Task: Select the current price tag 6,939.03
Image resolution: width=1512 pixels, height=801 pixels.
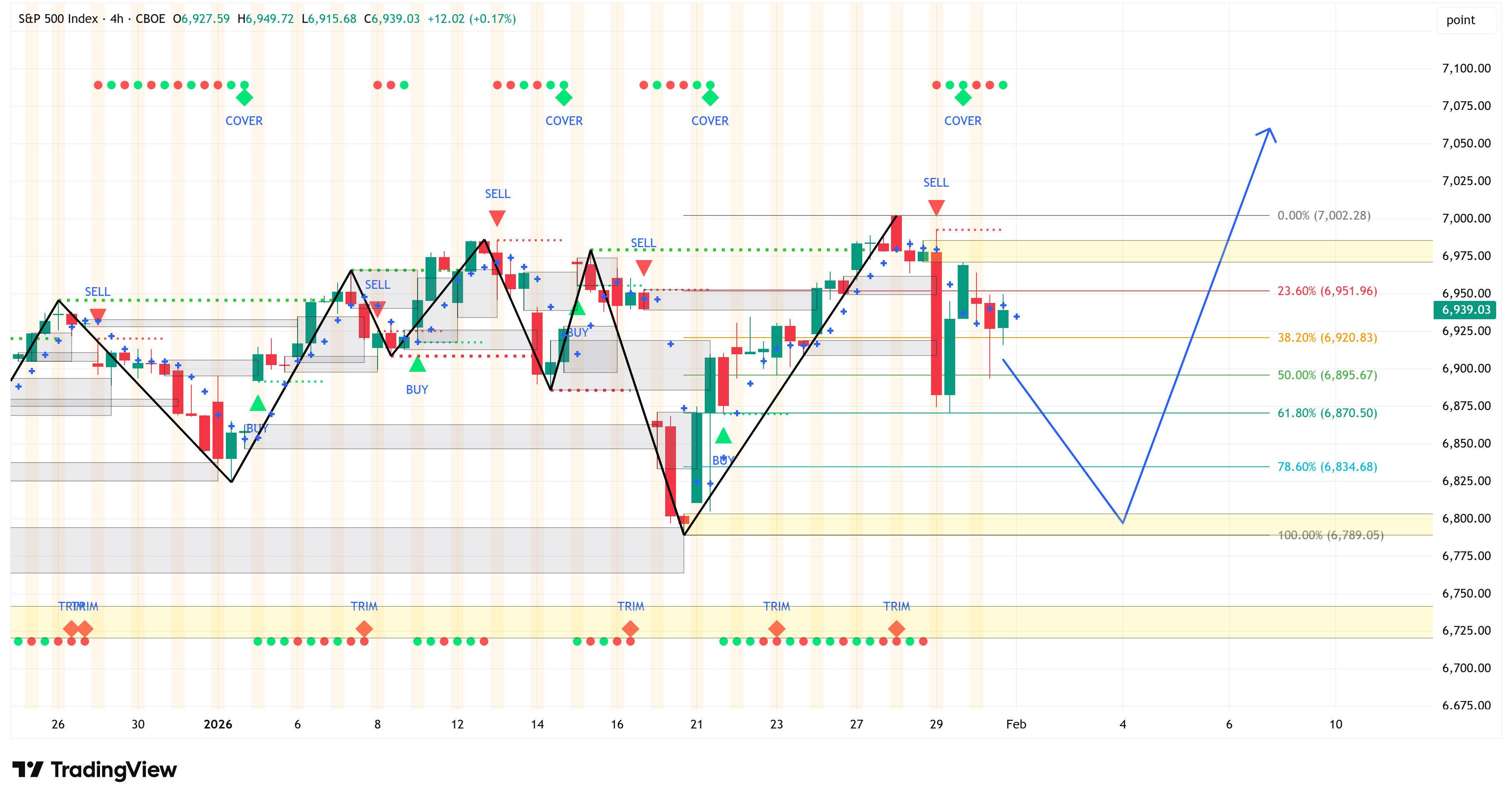Action: [x=1465, y=310]
